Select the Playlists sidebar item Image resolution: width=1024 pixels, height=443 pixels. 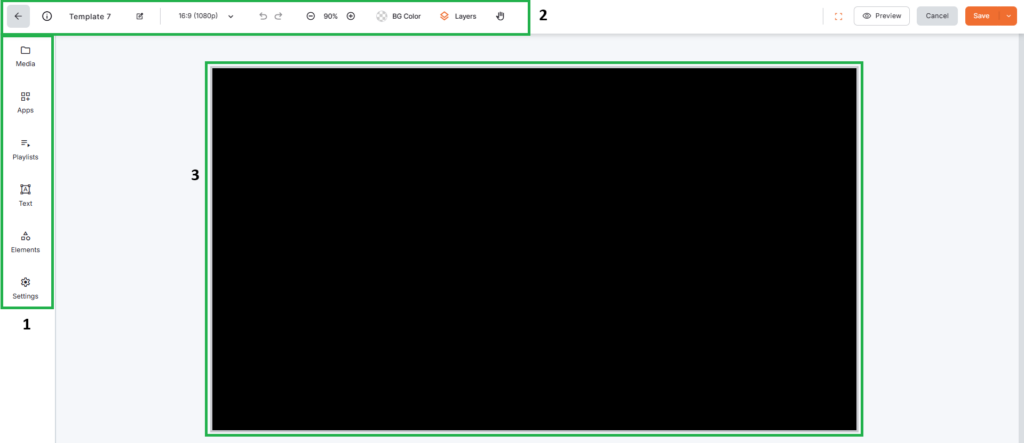[x=26, y=149]
